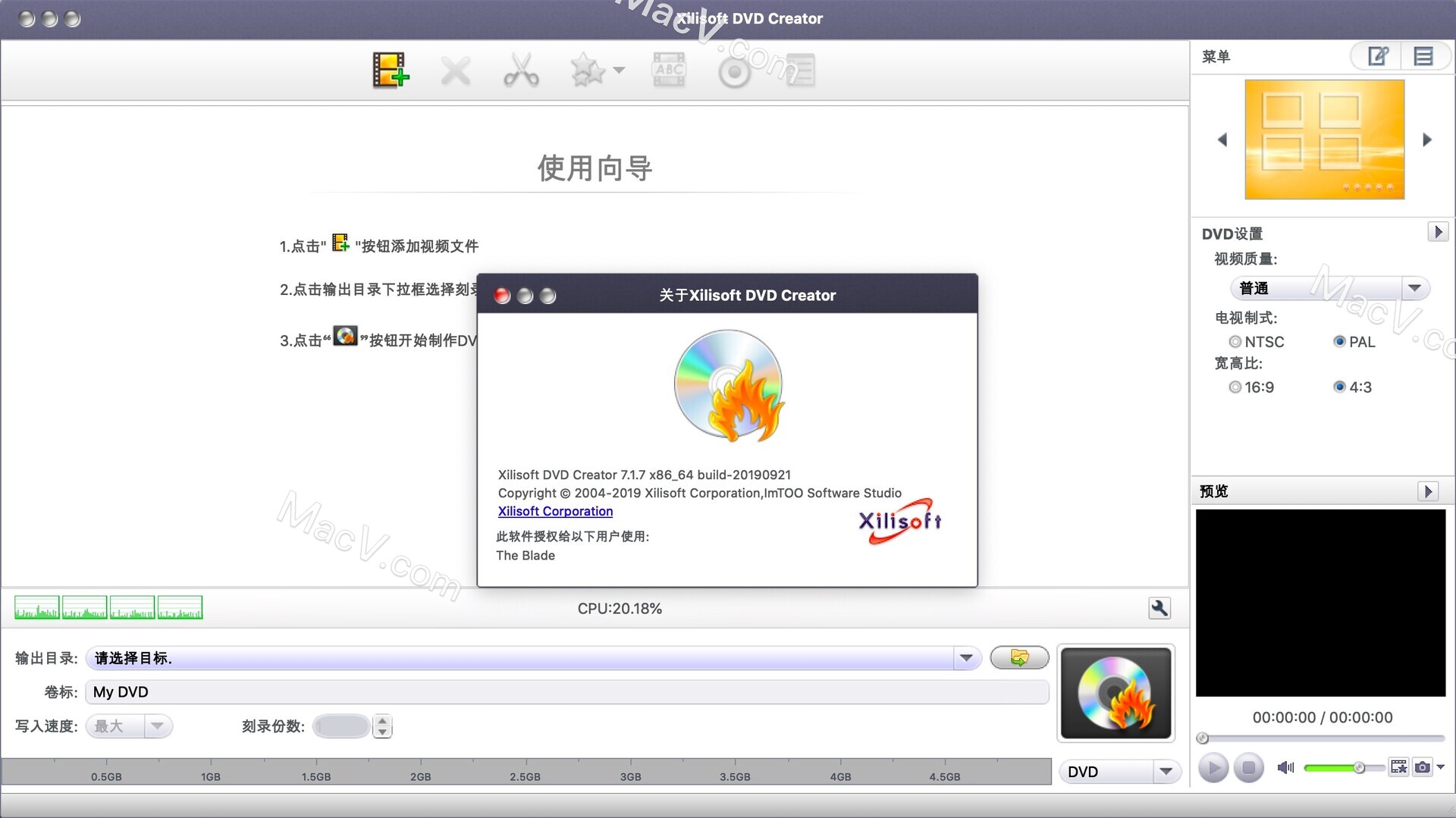Increase the 刻录份数 stepper value
Viewport: 1456px width, 818px height.
click(x=383, y=721)
